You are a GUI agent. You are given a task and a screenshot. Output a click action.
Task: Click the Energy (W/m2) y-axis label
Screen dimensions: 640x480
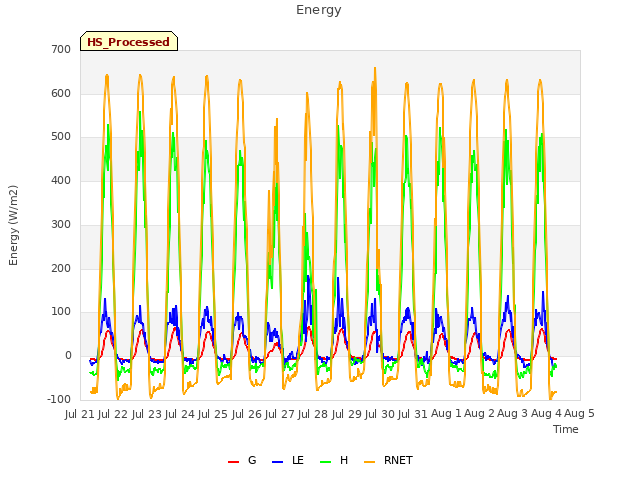click(13, 225)
